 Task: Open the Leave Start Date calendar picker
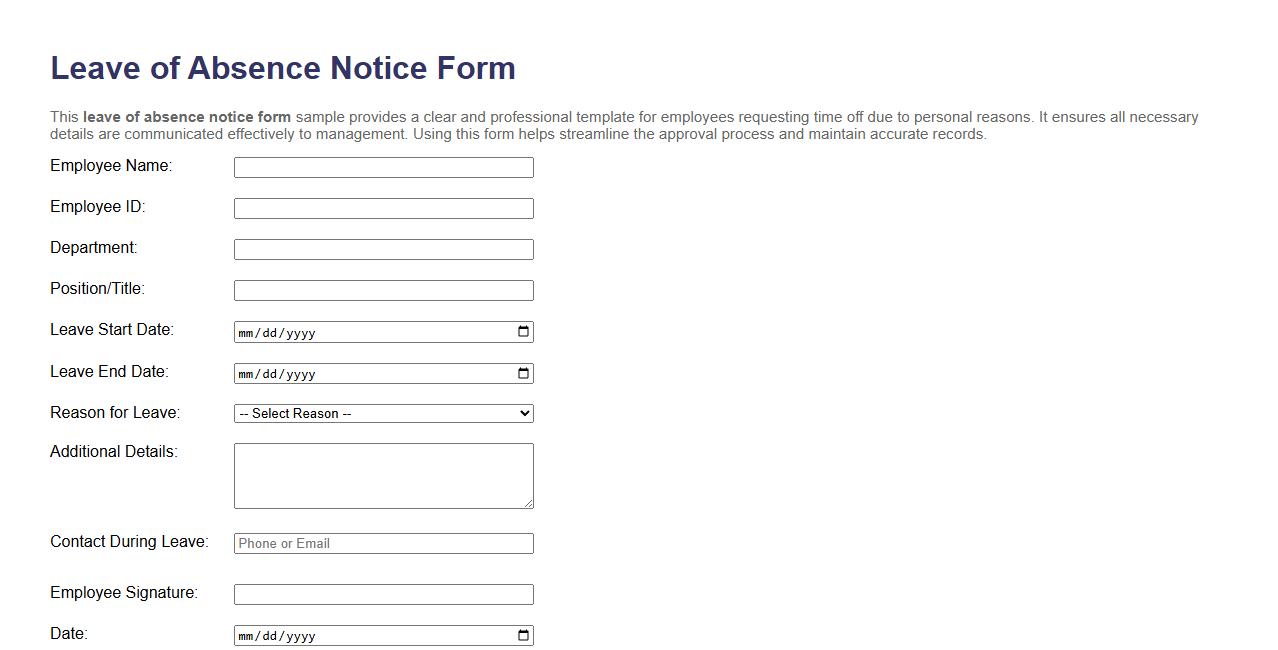pyautogui.click(x=522, y=331)
